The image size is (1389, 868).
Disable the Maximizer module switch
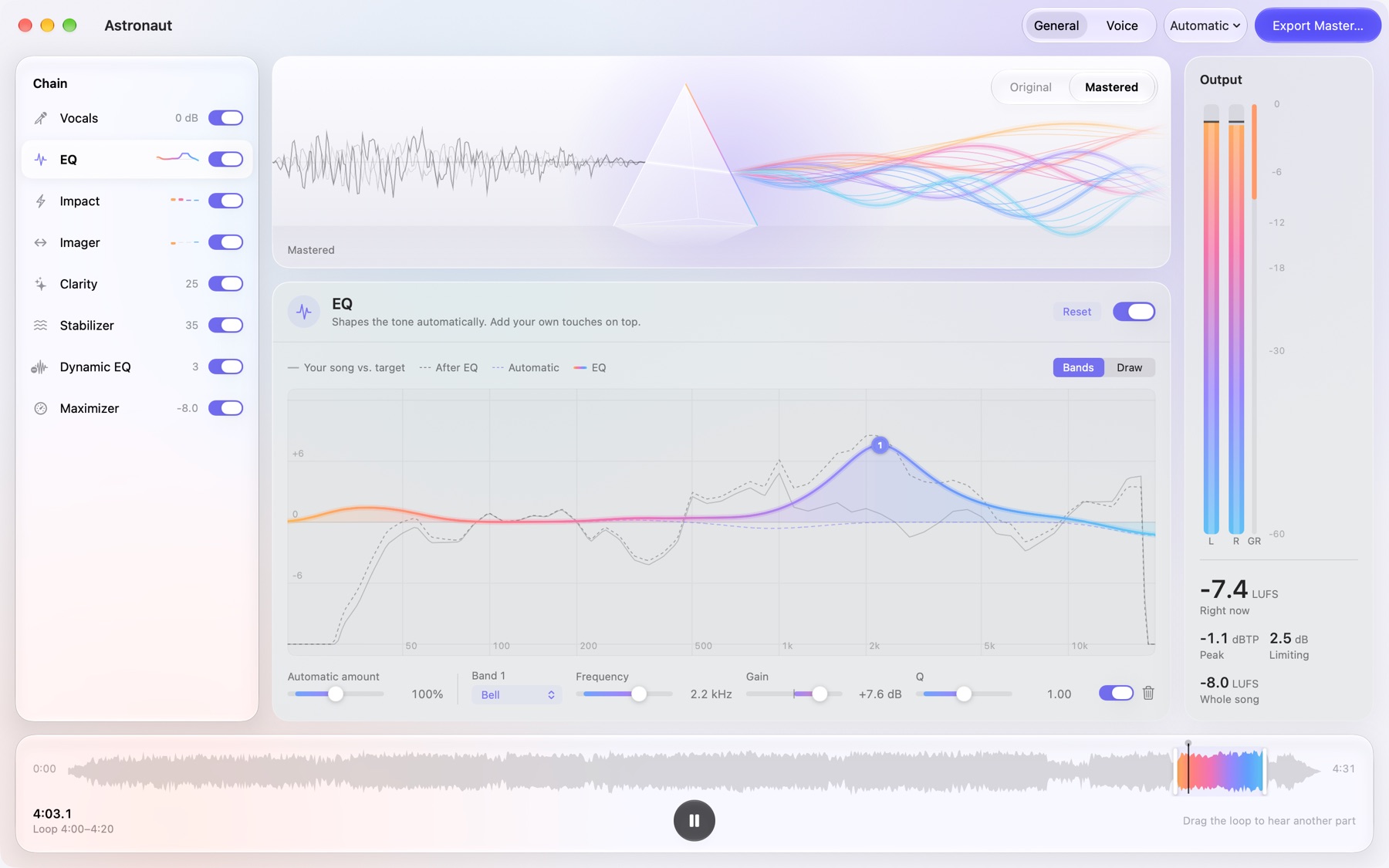point(226,408)
